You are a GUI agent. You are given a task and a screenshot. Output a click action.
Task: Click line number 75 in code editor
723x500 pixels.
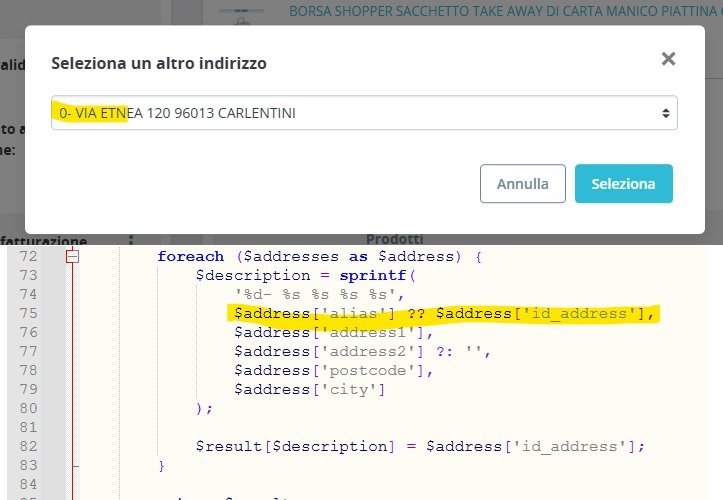[28, 313]
